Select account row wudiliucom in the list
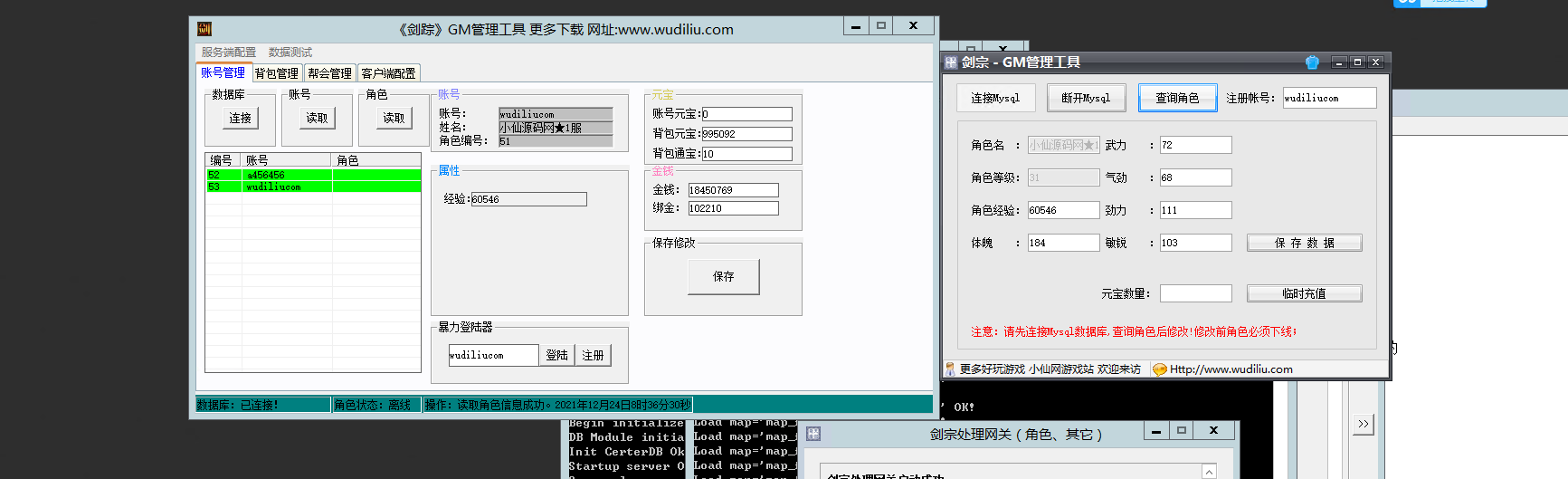This screenshot has width=1568, height=479. click(313, 187)
